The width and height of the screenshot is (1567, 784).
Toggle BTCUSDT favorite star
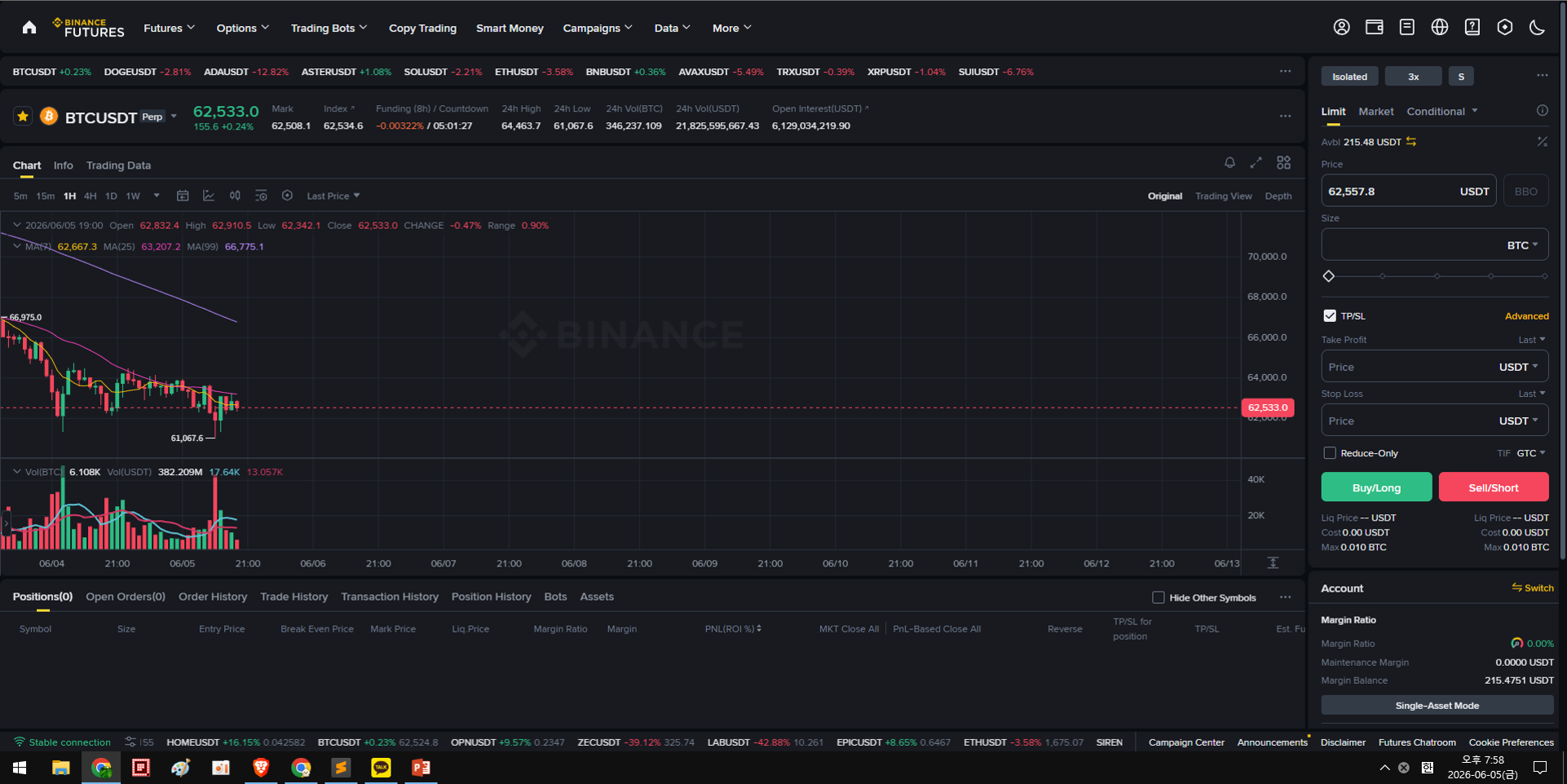point(23,117)
